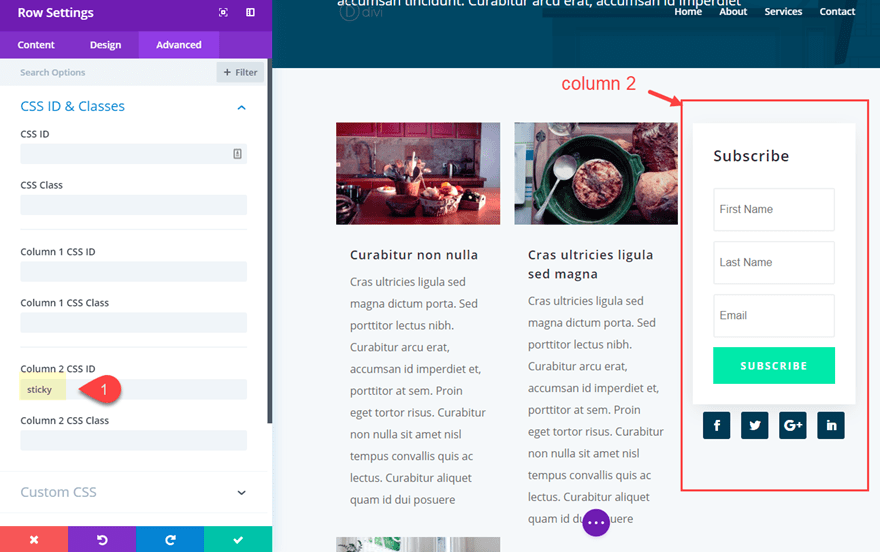Click the Twitter social icon

pyautogui.click(x=754, y=425)
